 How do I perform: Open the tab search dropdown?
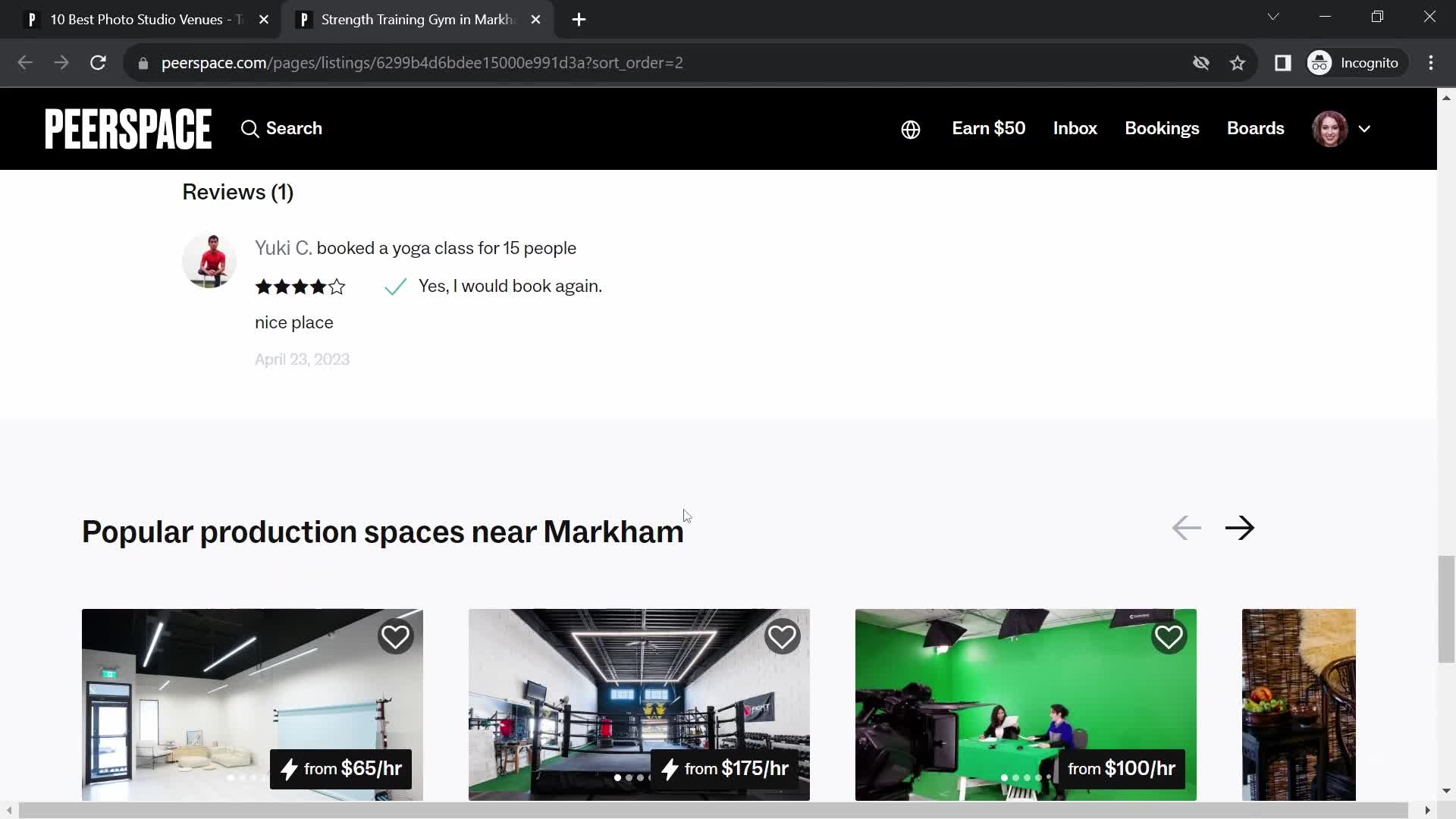point(1273,17)
